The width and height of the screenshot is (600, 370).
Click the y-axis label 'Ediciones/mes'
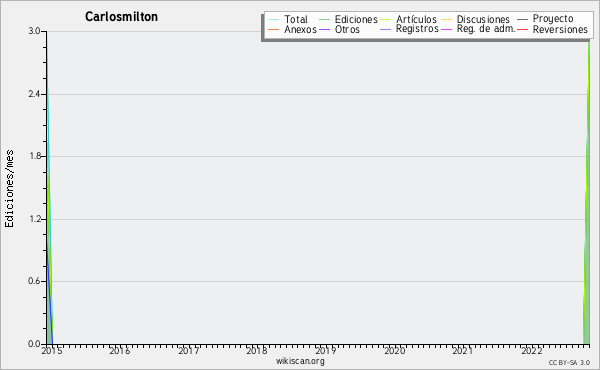point(9,189)
